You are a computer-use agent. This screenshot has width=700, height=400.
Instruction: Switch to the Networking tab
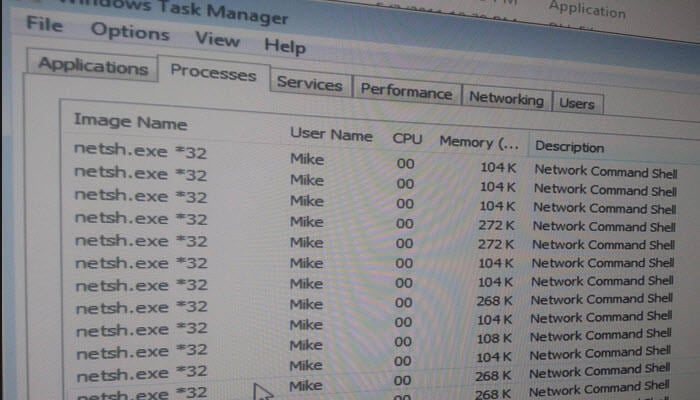506,98
